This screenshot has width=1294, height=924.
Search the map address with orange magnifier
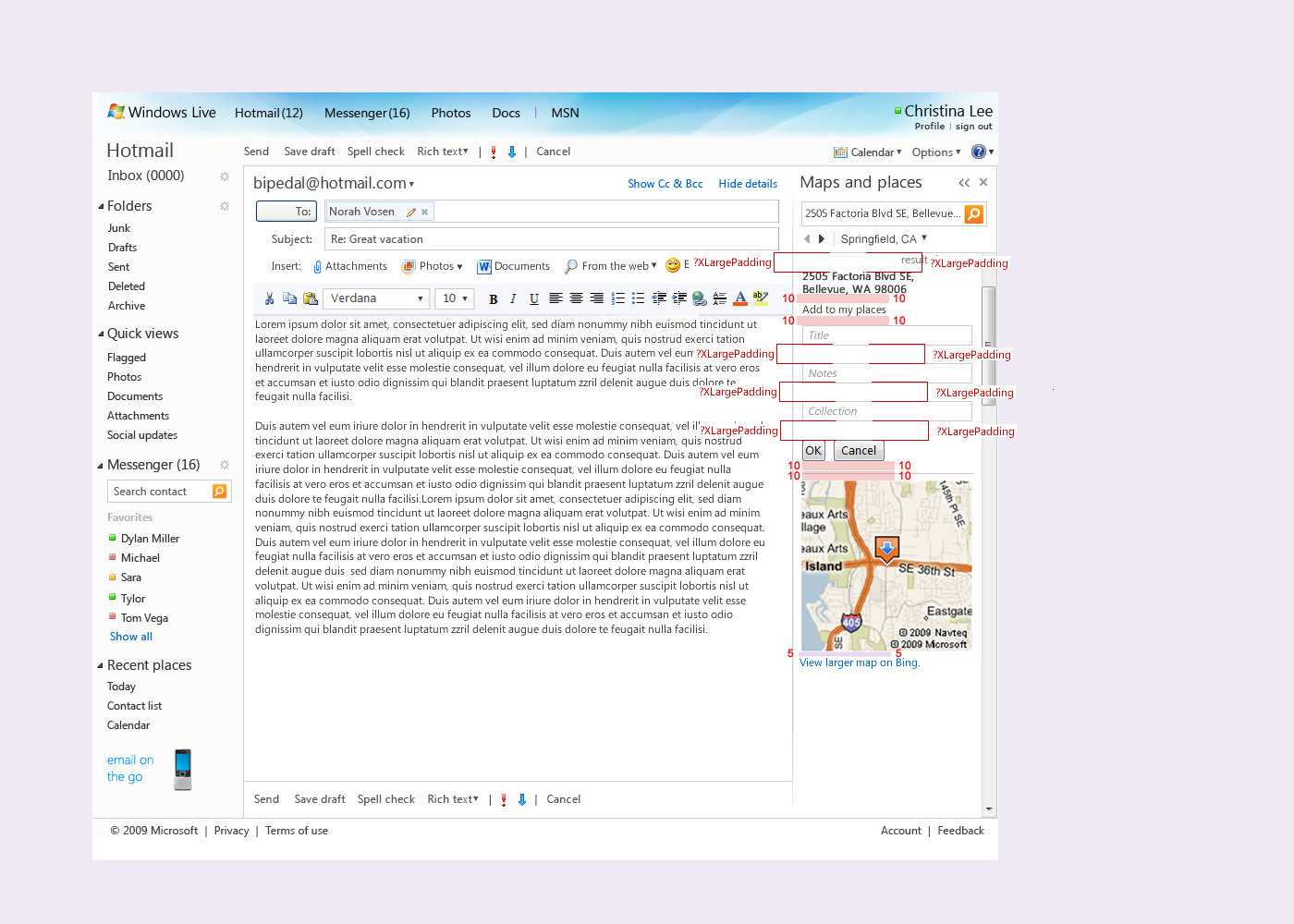pos(973,214)
